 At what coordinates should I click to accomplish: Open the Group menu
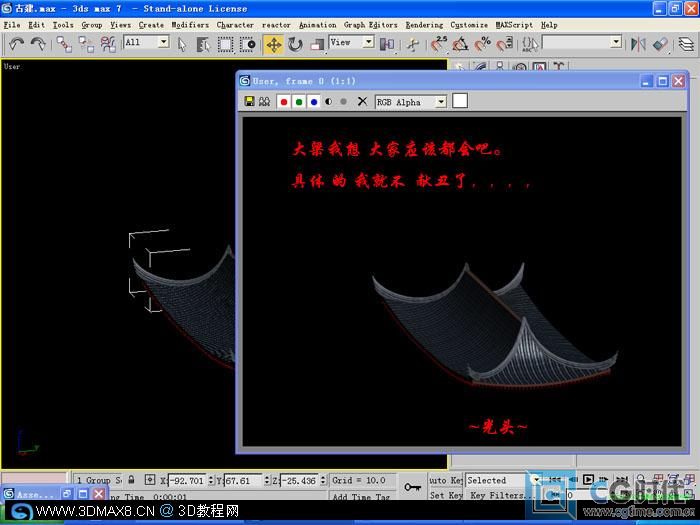click(x=92, y=25)
